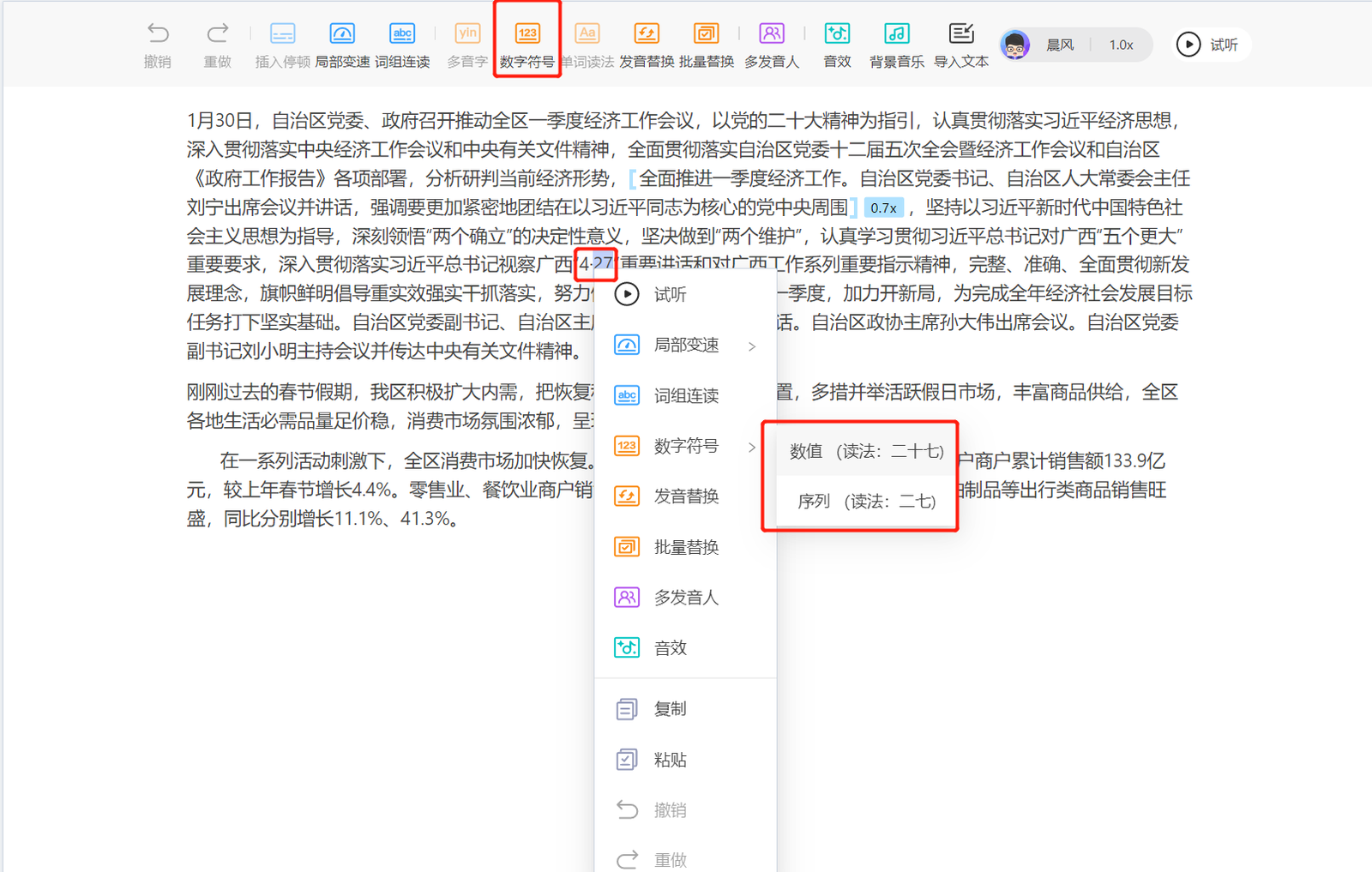The image size is (1372, 872).
Task: Expand the 局部变速 submenu arrow
Action: click(x=752, y=346)
